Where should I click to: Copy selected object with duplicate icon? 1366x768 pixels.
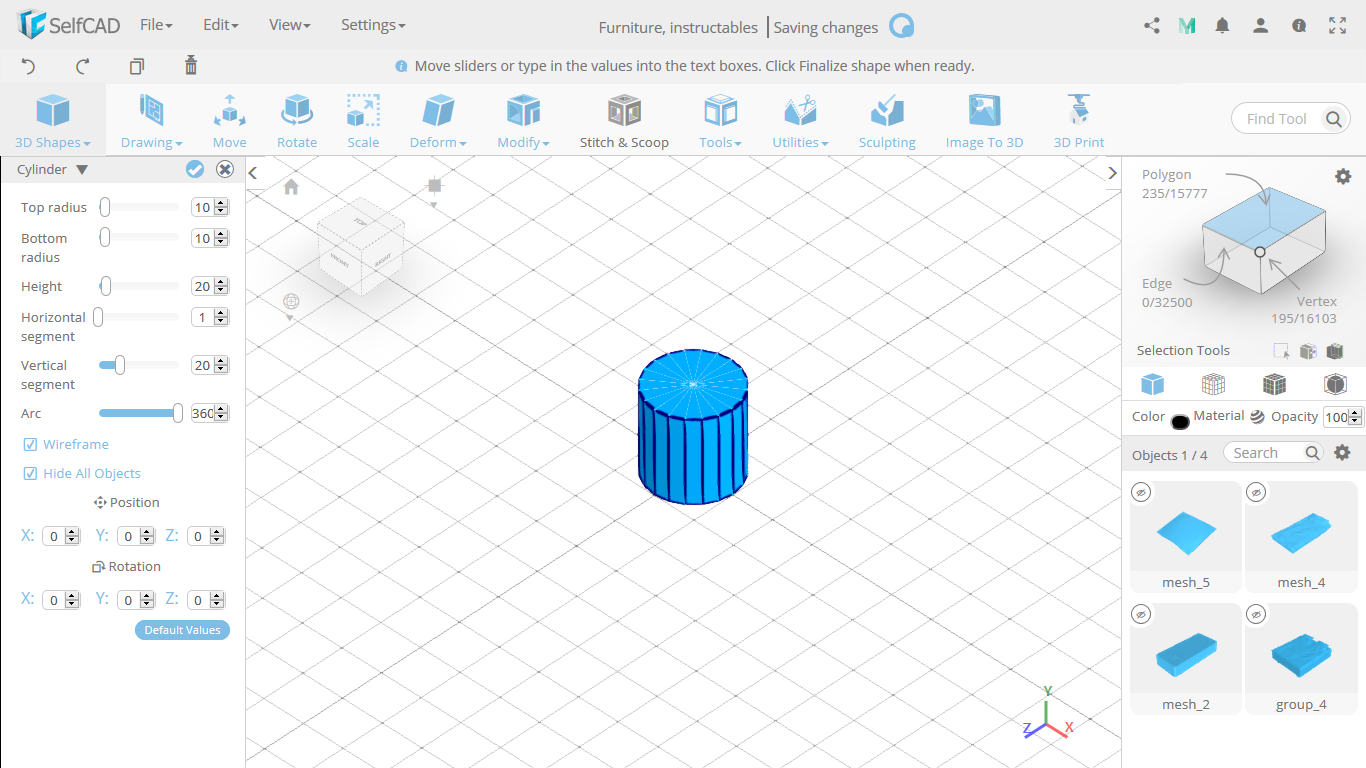point(137,66)
